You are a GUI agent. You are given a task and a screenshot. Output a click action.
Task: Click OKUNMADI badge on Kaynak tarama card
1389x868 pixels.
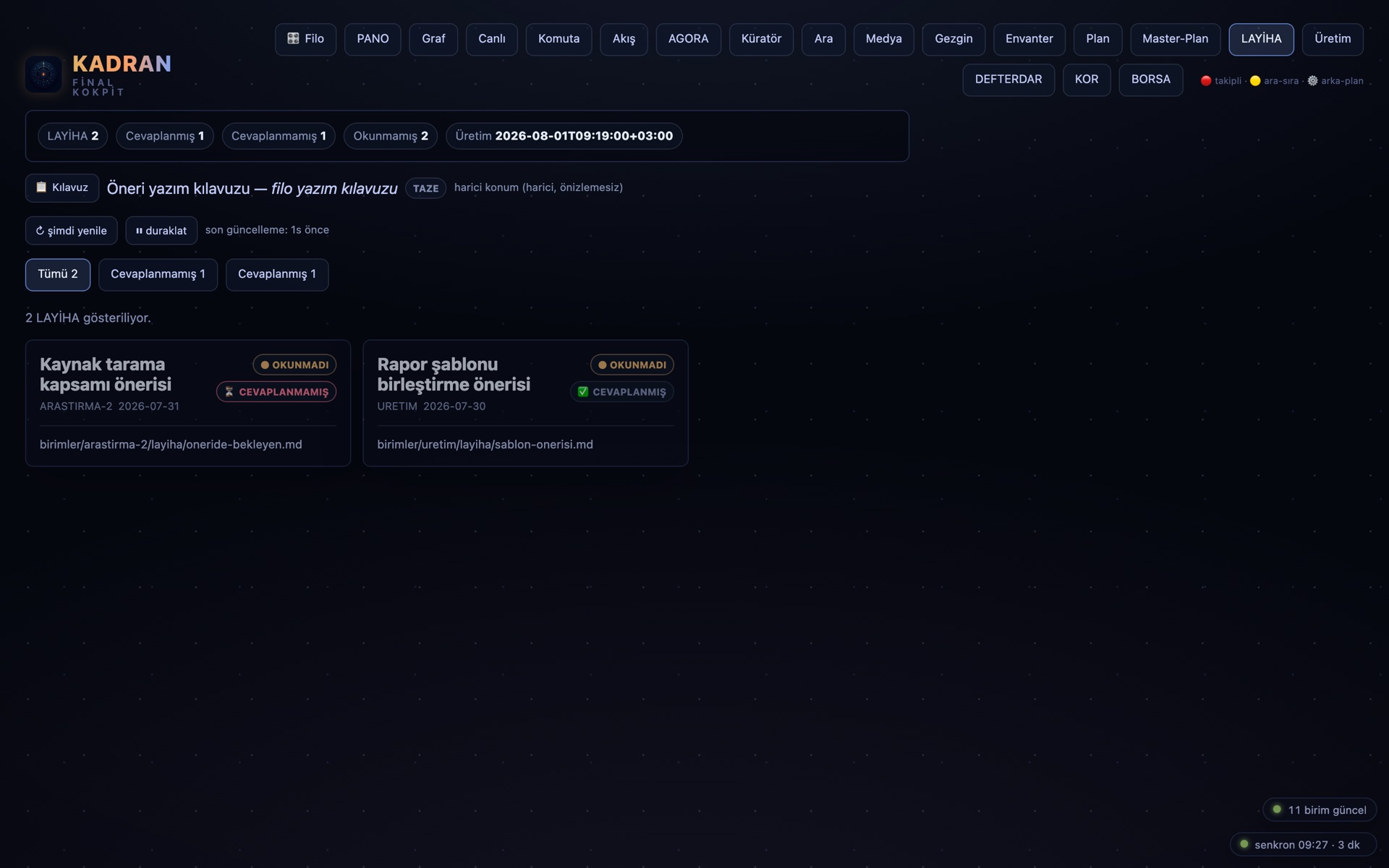294,365
